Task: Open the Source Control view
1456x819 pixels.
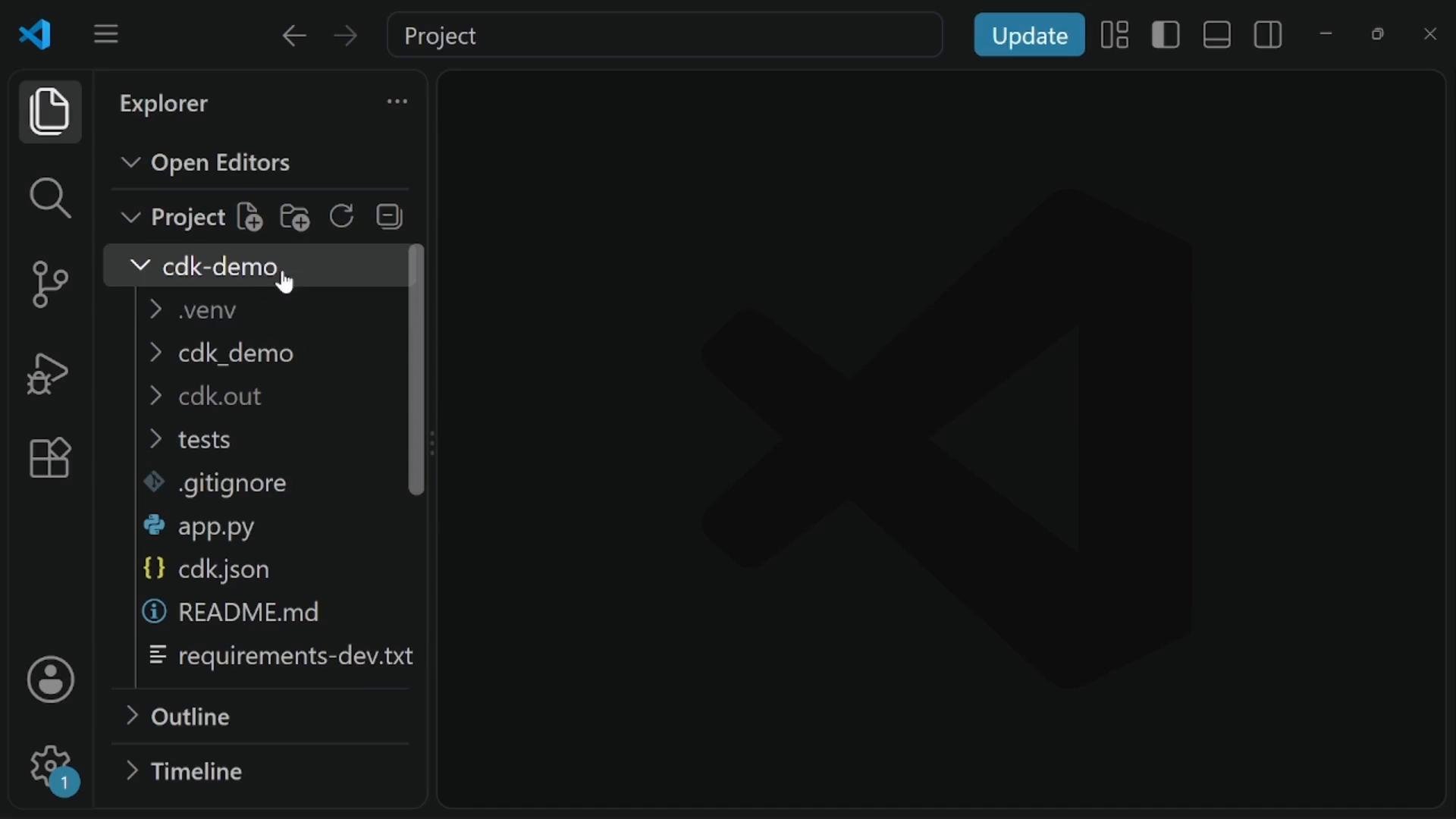Action: click(x=50, y=284)
